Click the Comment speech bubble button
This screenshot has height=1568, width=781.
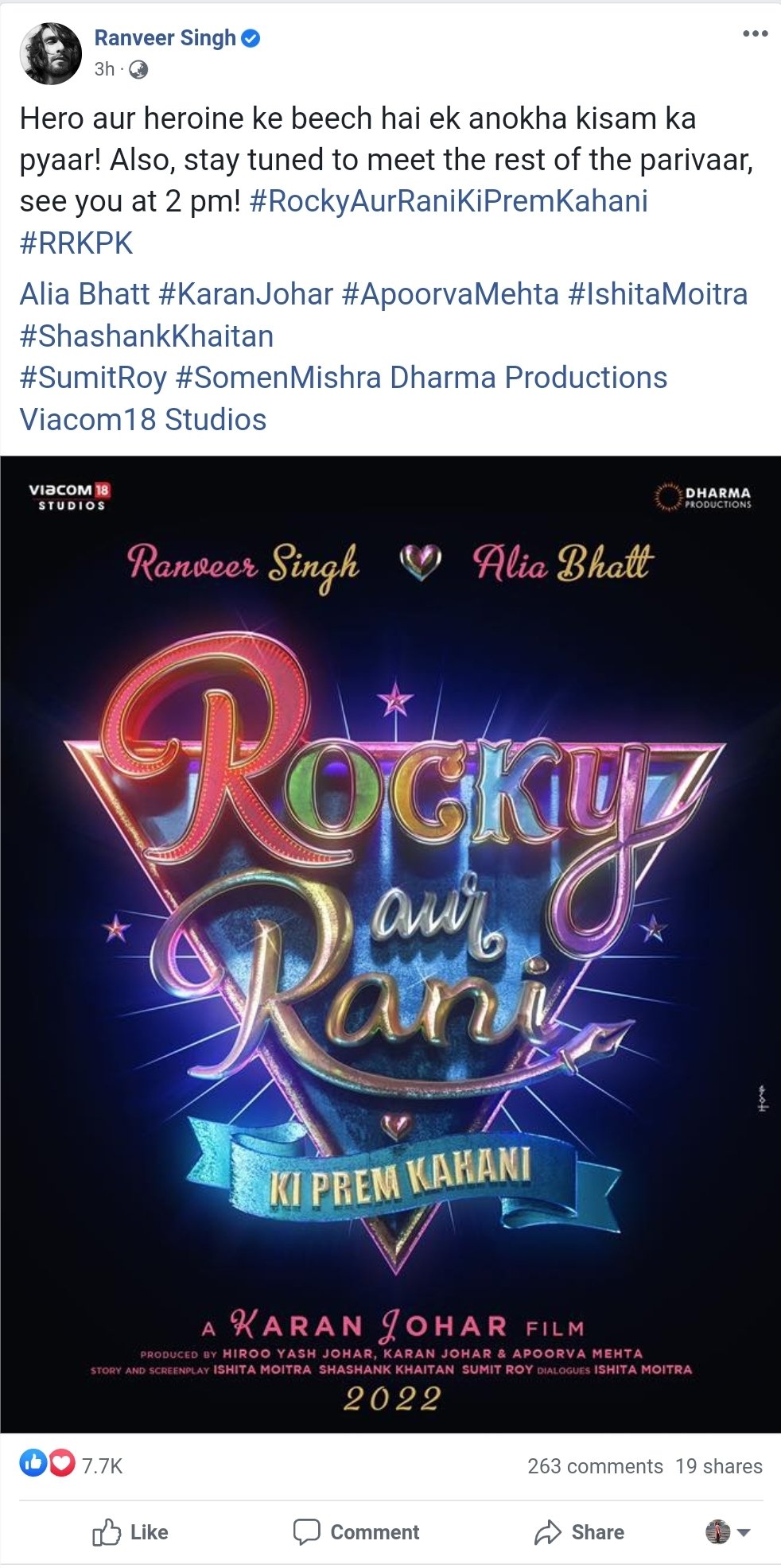tap(356, 1532)
